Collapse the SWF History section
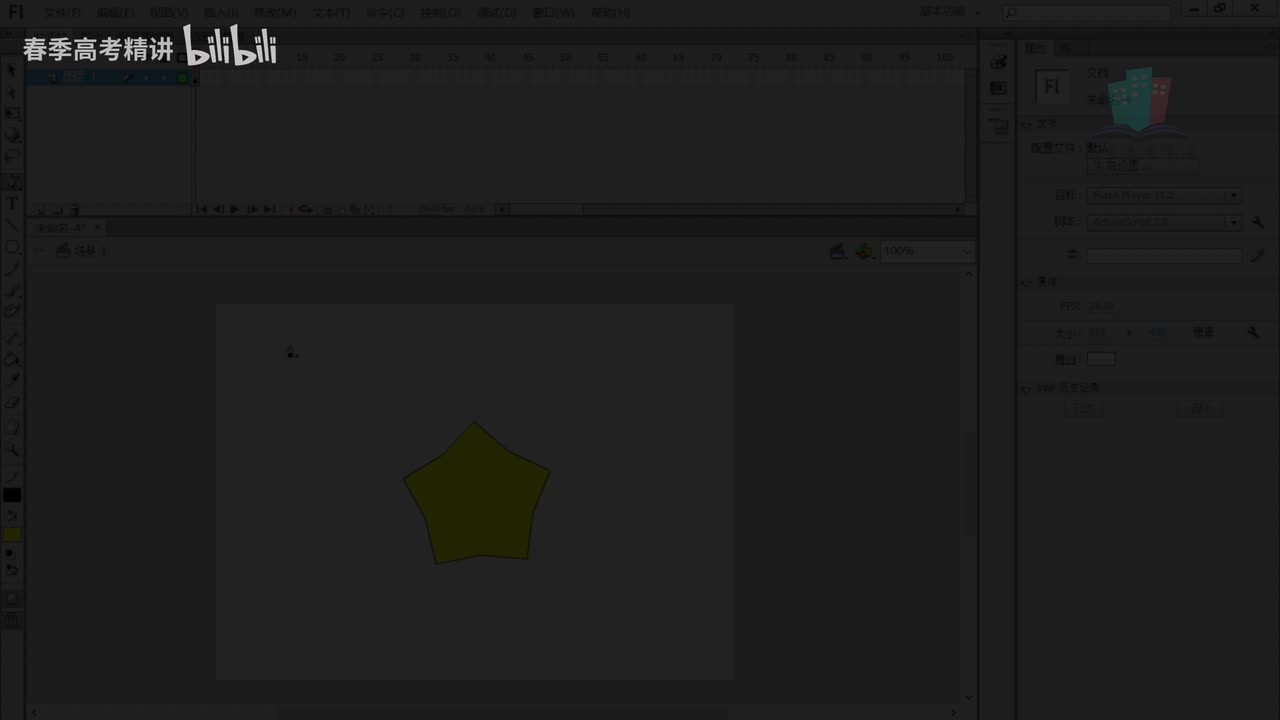 [1025, 388]
